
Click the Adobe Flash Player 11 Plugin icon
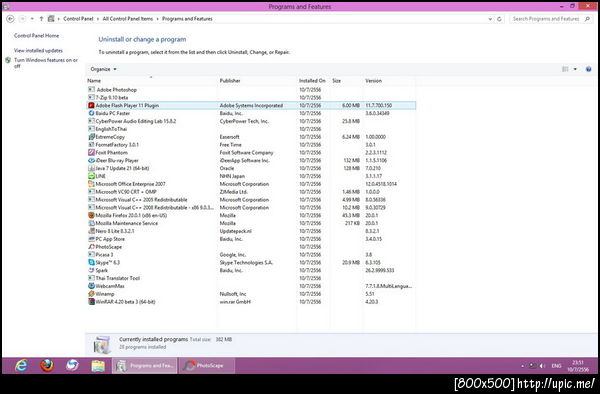91,105
